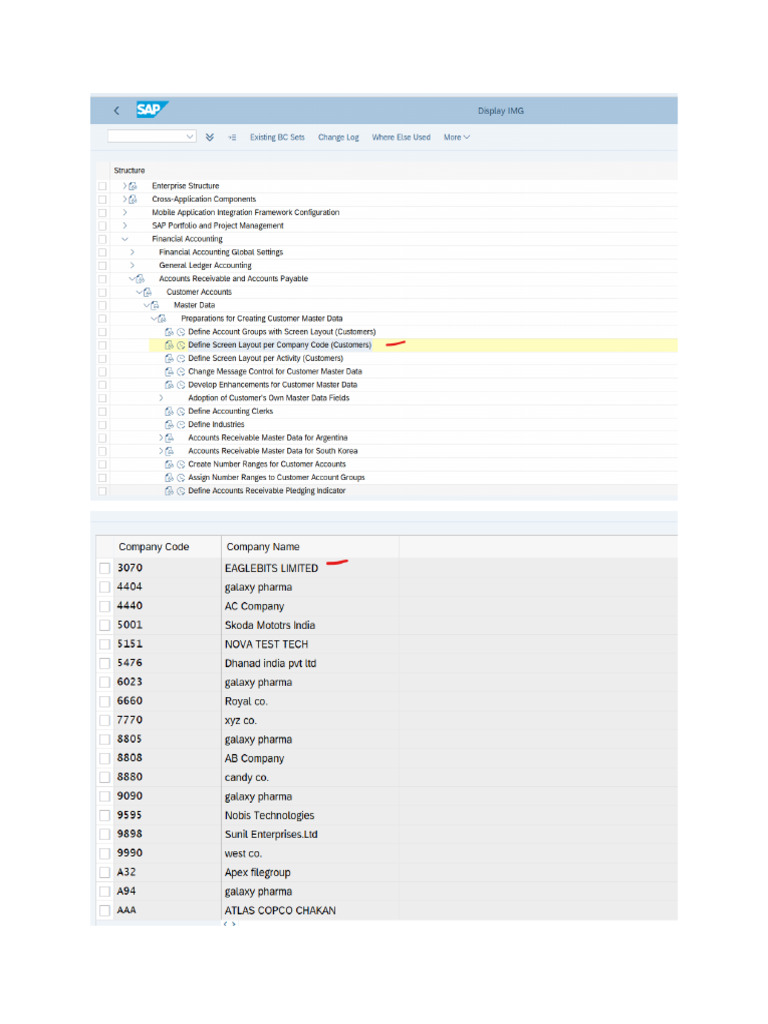Screen dimensions: 768x1024
Task: Execute Define Screen Layout per Activity icon
Action: pos(181,359)
